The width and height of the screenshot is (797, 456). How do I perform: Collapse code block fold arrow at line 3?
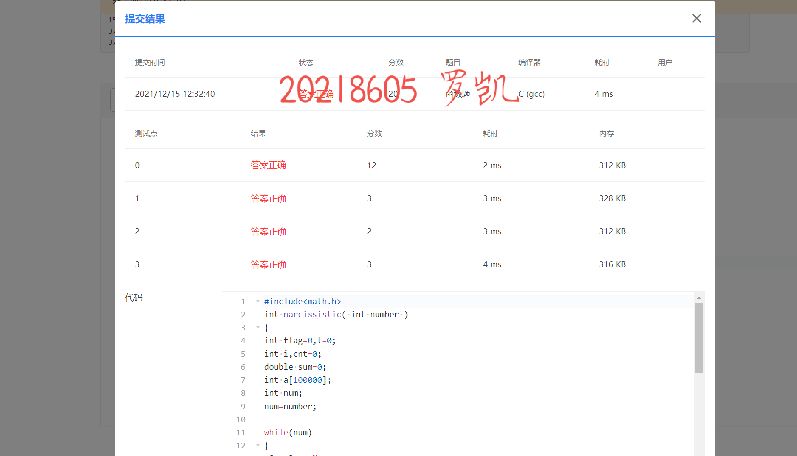tap(258, 327)
